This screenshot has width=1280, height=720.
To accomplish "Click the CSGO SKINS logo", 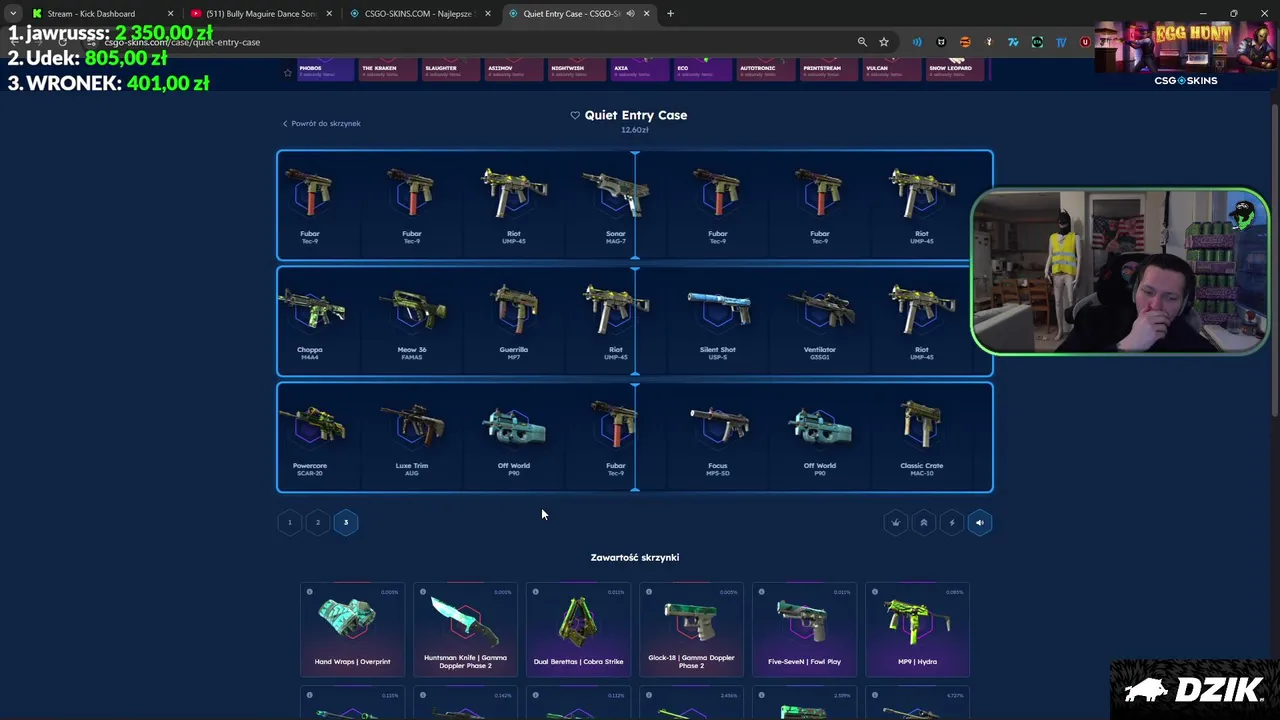I will [x=1186, y=80].
